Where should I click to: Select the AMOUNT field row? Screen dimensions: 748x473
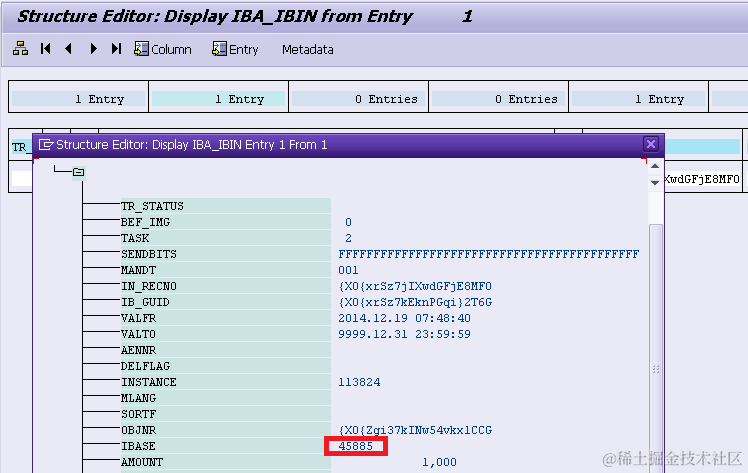click(226, 462)
